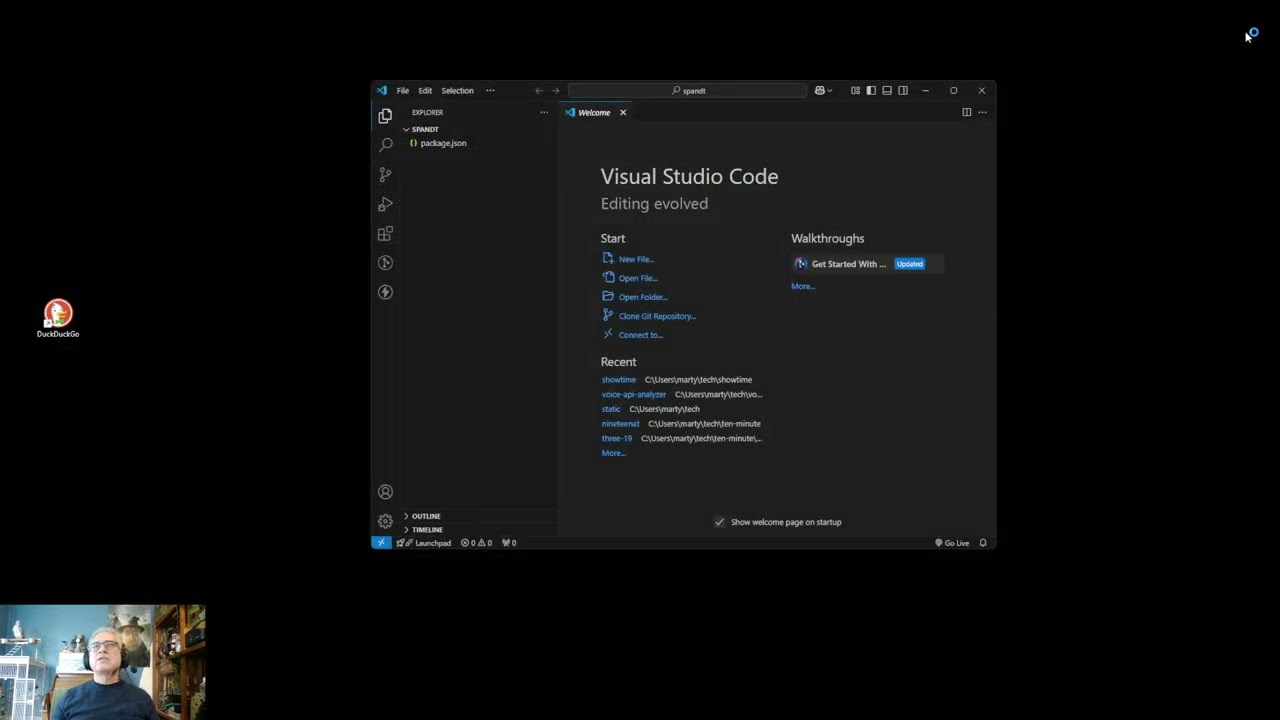Open Explorer Views and More Actions ellipsis

[x=544, y=112]
